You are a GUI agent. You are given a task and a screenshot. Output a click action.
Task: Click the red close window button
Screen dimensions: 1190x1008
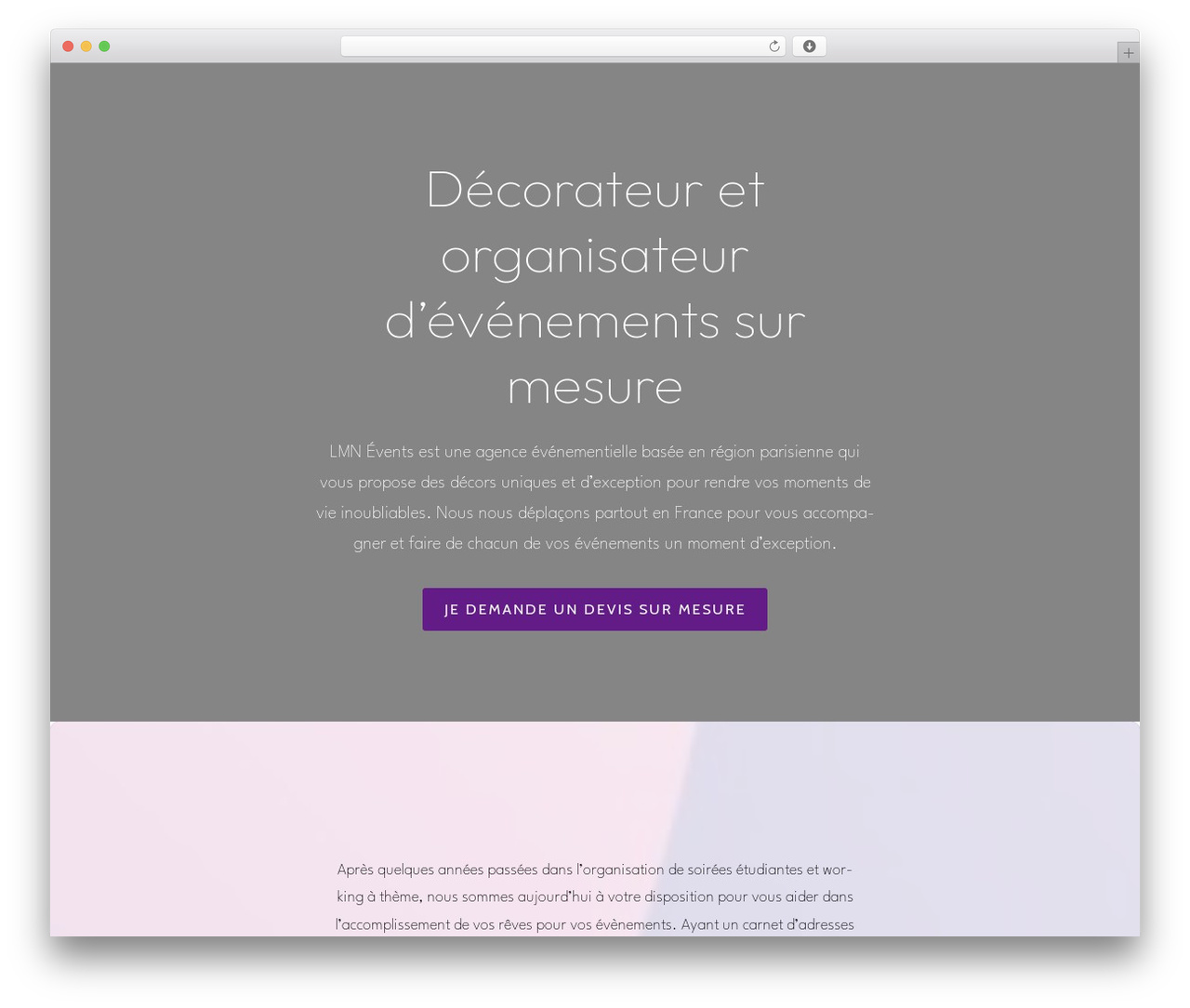click(68, 46)
